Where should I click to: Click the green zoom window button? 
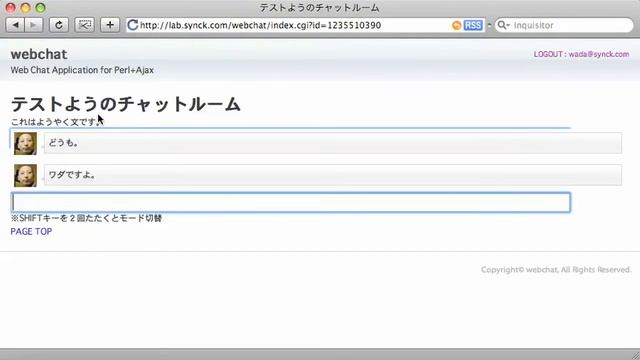(x=40, y=8)
